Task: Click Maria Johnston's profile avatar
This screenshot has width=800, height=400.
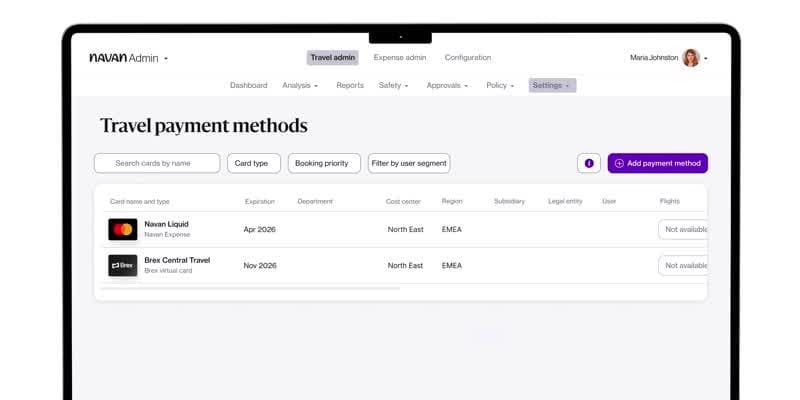Action: click(691, 58)
